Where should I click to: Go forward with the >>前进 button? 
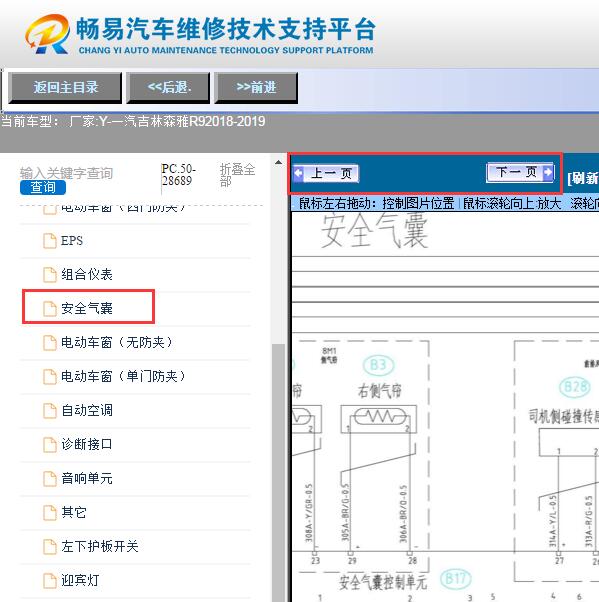[x=256, y=88]
